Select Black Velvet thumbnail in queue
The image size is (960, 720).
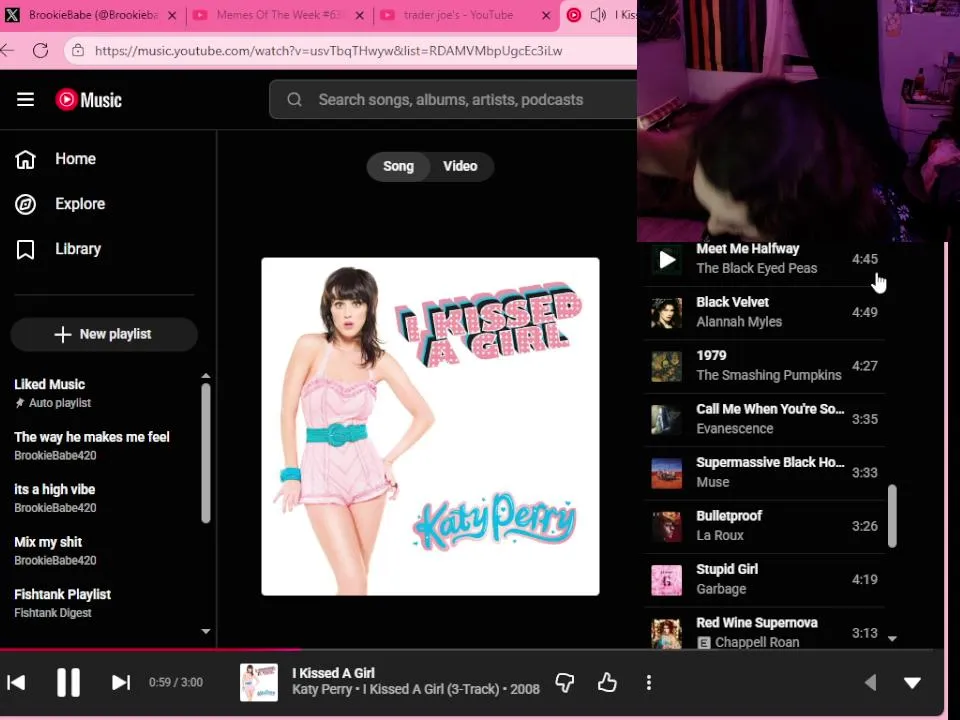coord(667,313)
